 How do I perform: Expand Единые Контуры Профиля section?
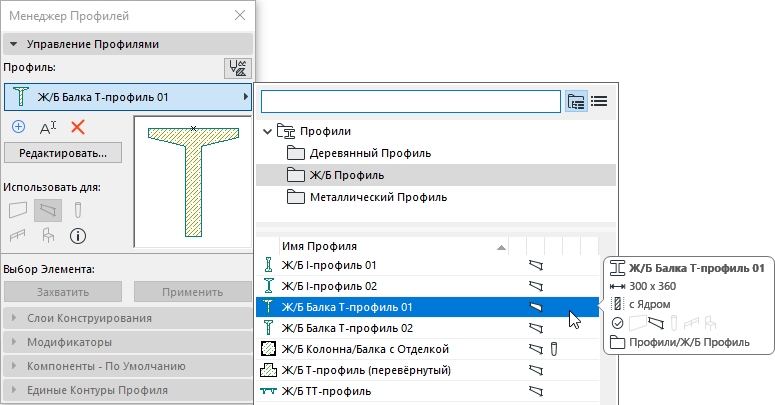128,390
